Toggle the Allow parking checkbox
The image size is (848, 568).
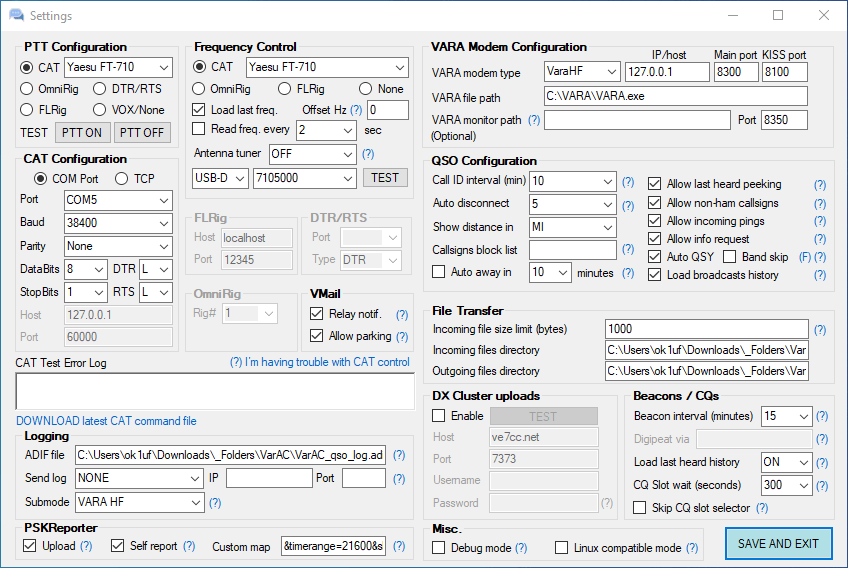317,336
